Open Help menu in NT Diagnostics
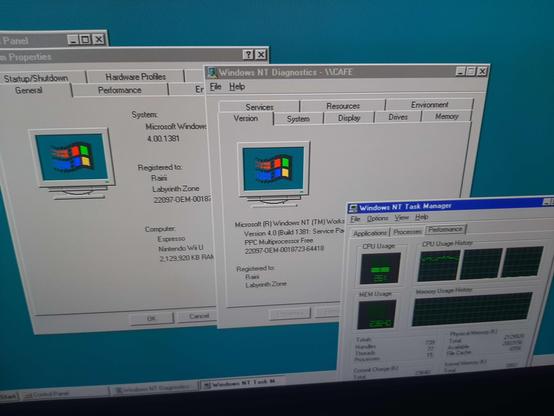 pyautogui.click(x=237, y=87)
